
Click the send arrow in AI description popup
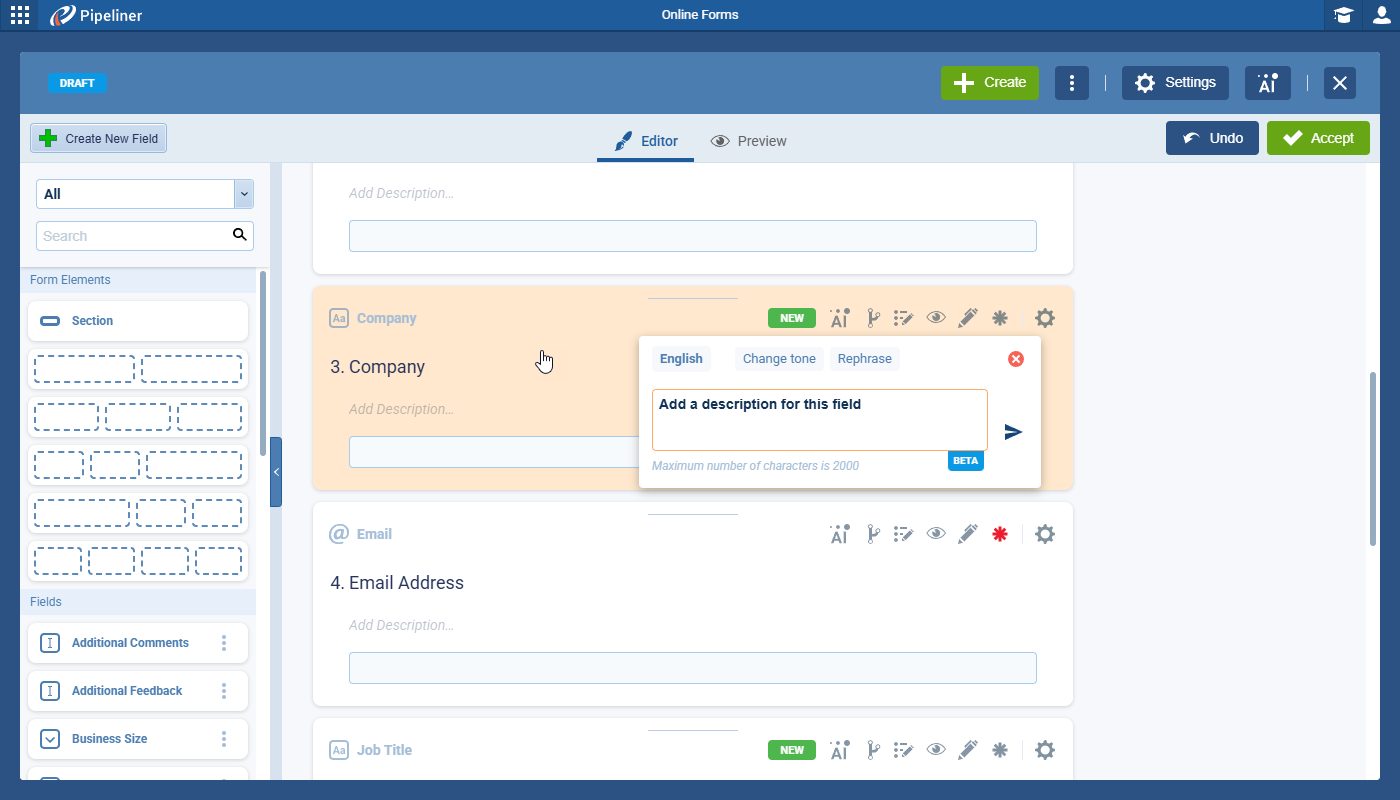(x=1013, y=432)
